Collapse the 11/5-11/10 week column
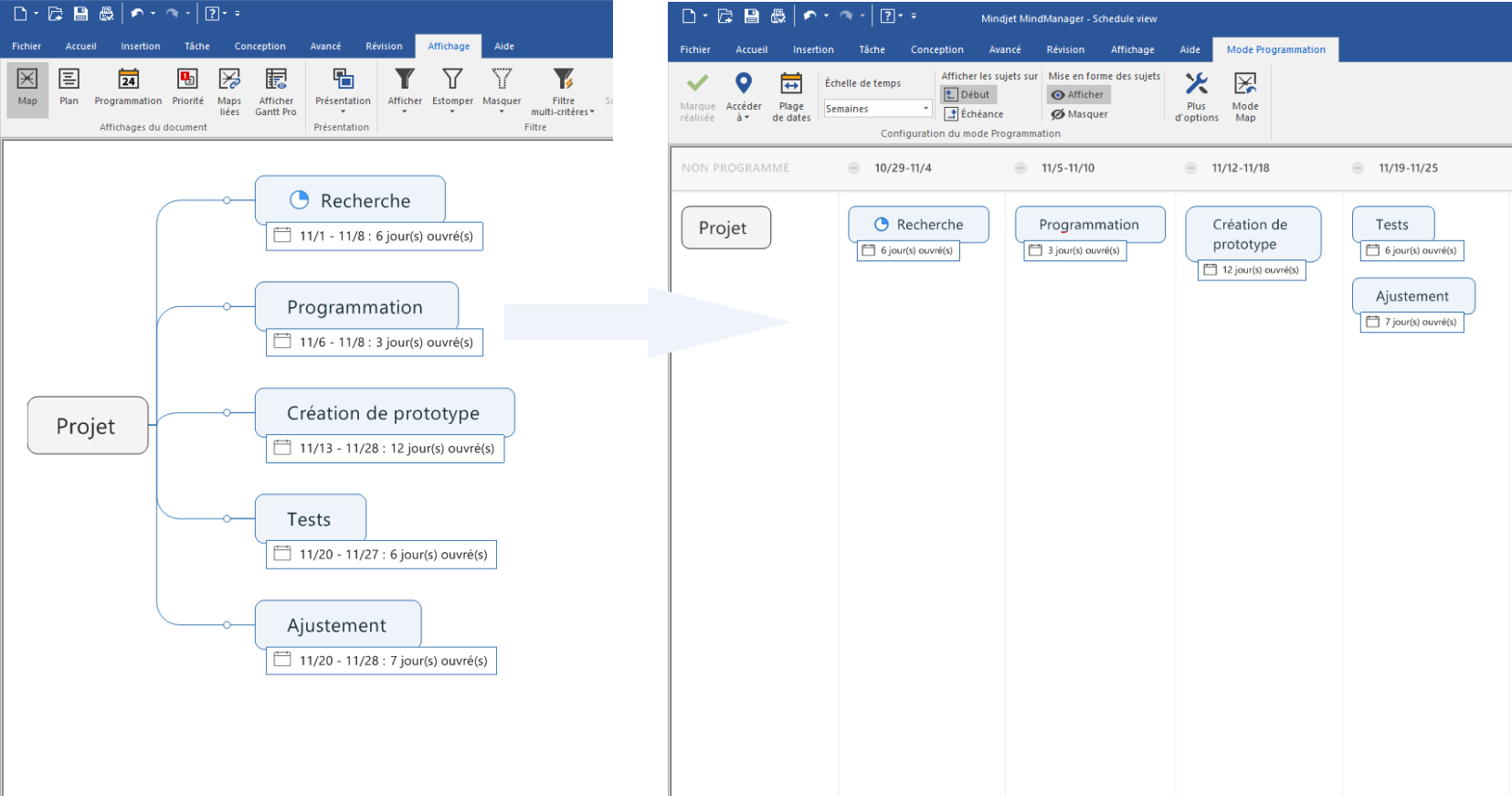Viewport: 1512px width, 796px height. [1020, 168]
